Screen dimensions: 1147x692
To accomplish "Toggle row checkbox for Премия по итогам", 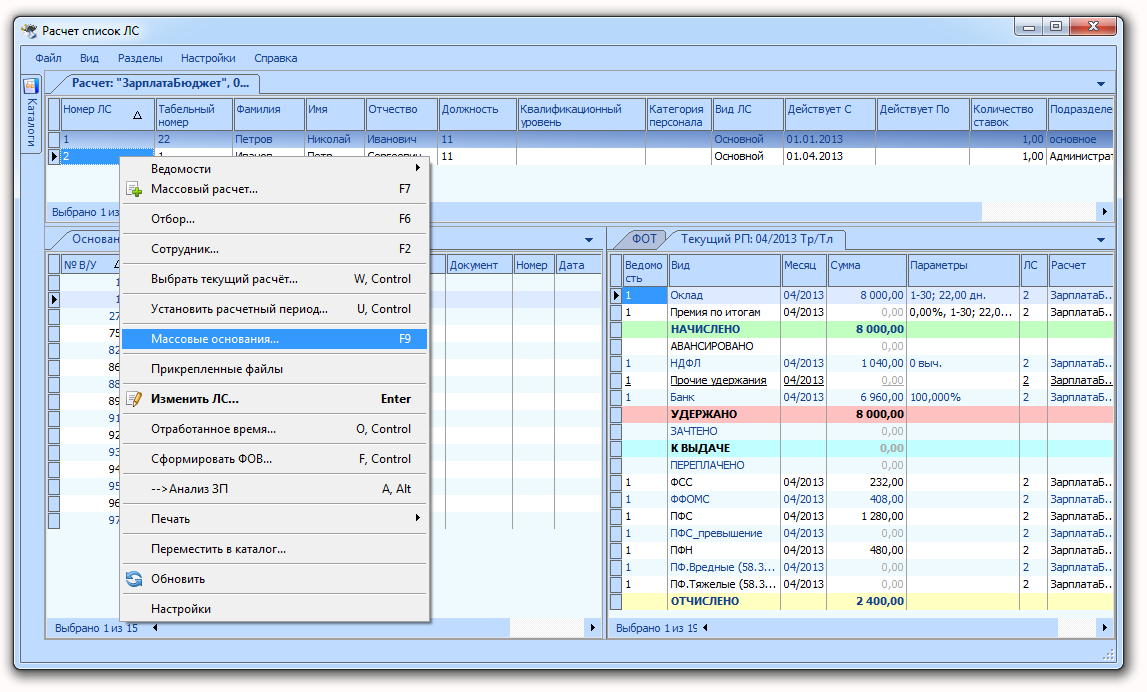I will point(616,312).
